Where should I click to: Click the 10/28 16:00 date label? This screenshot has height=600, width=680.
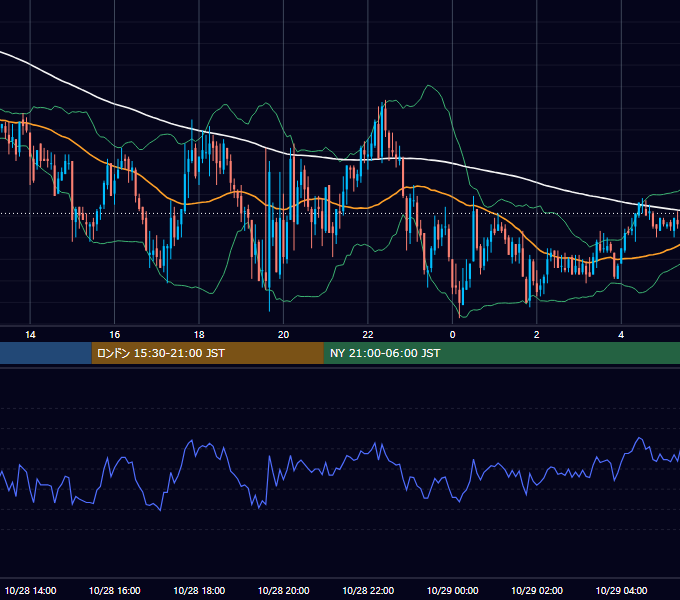coord(114,590)
